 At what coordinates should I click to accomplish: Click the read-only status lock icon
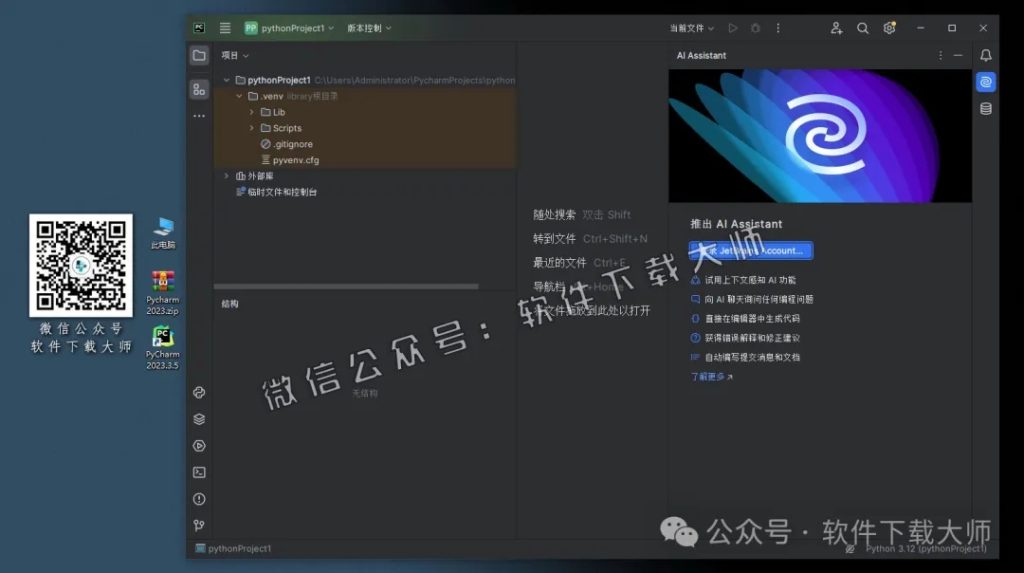click(850, 549)
